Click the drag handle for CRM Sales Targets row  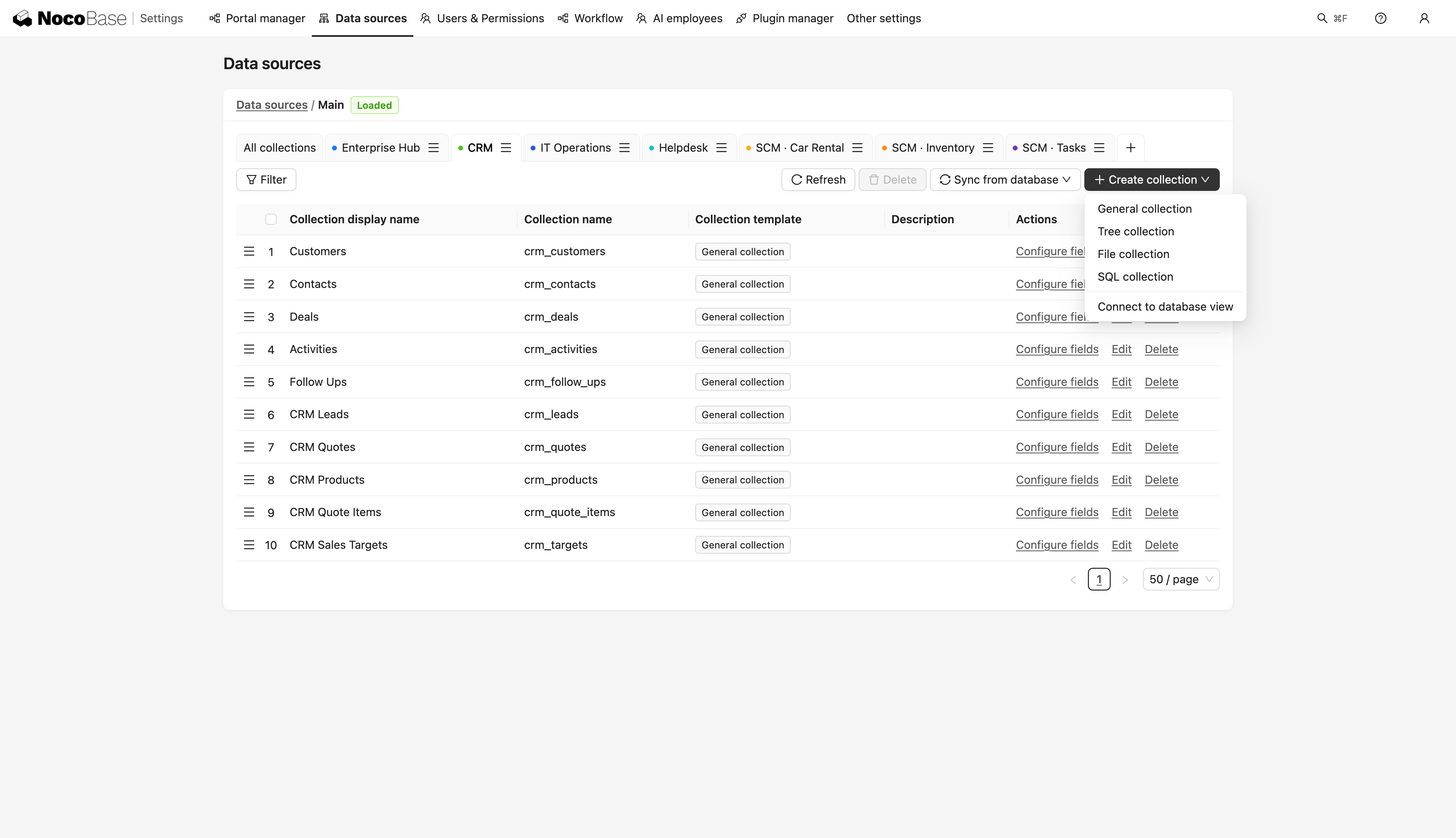(249, 545)
